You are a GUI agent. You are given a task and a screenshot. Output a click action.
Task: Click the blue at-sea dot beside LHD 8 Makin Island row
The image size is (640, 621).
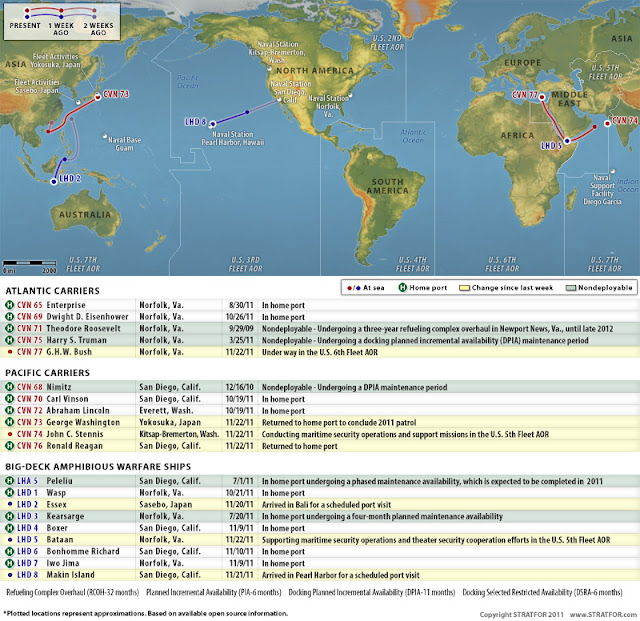tap(10, 574)
